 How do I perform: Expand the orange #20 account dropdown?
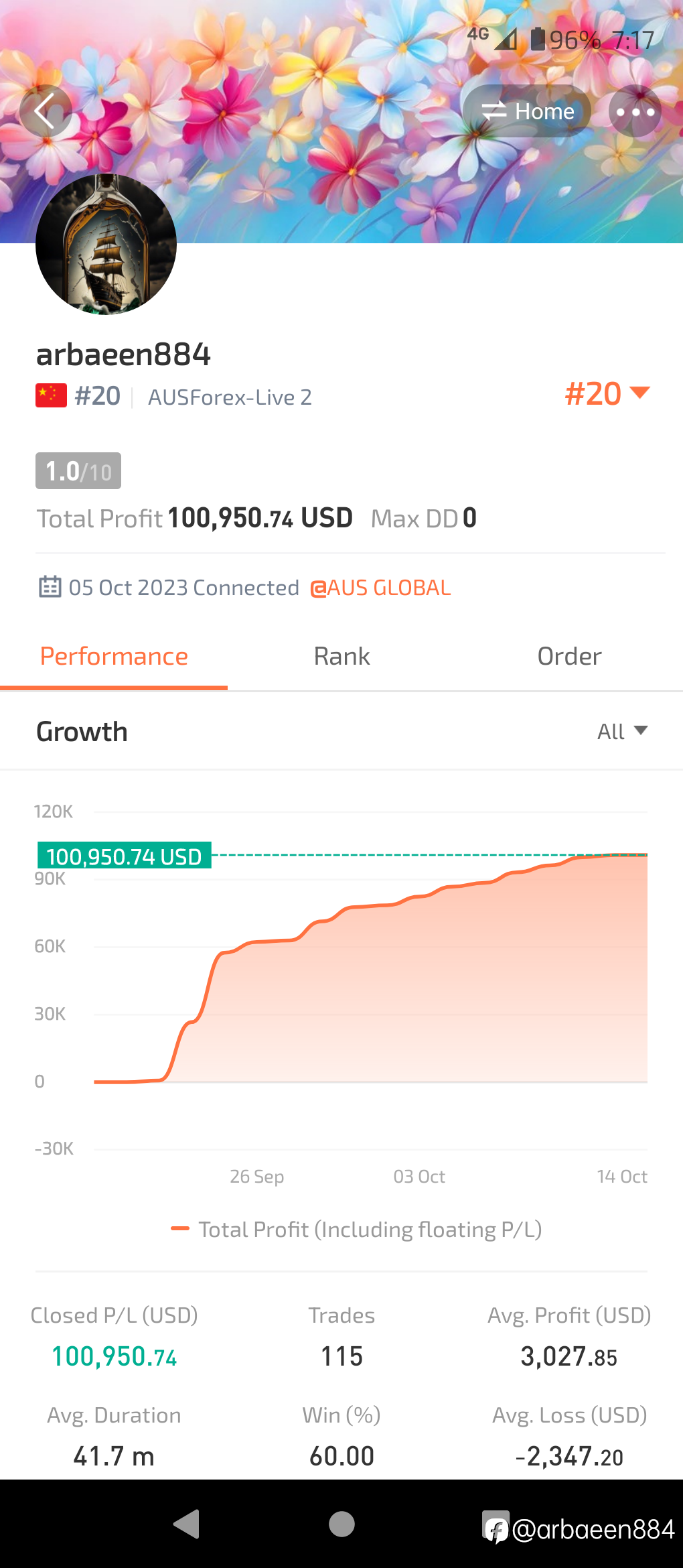click(x=607, y=394)
